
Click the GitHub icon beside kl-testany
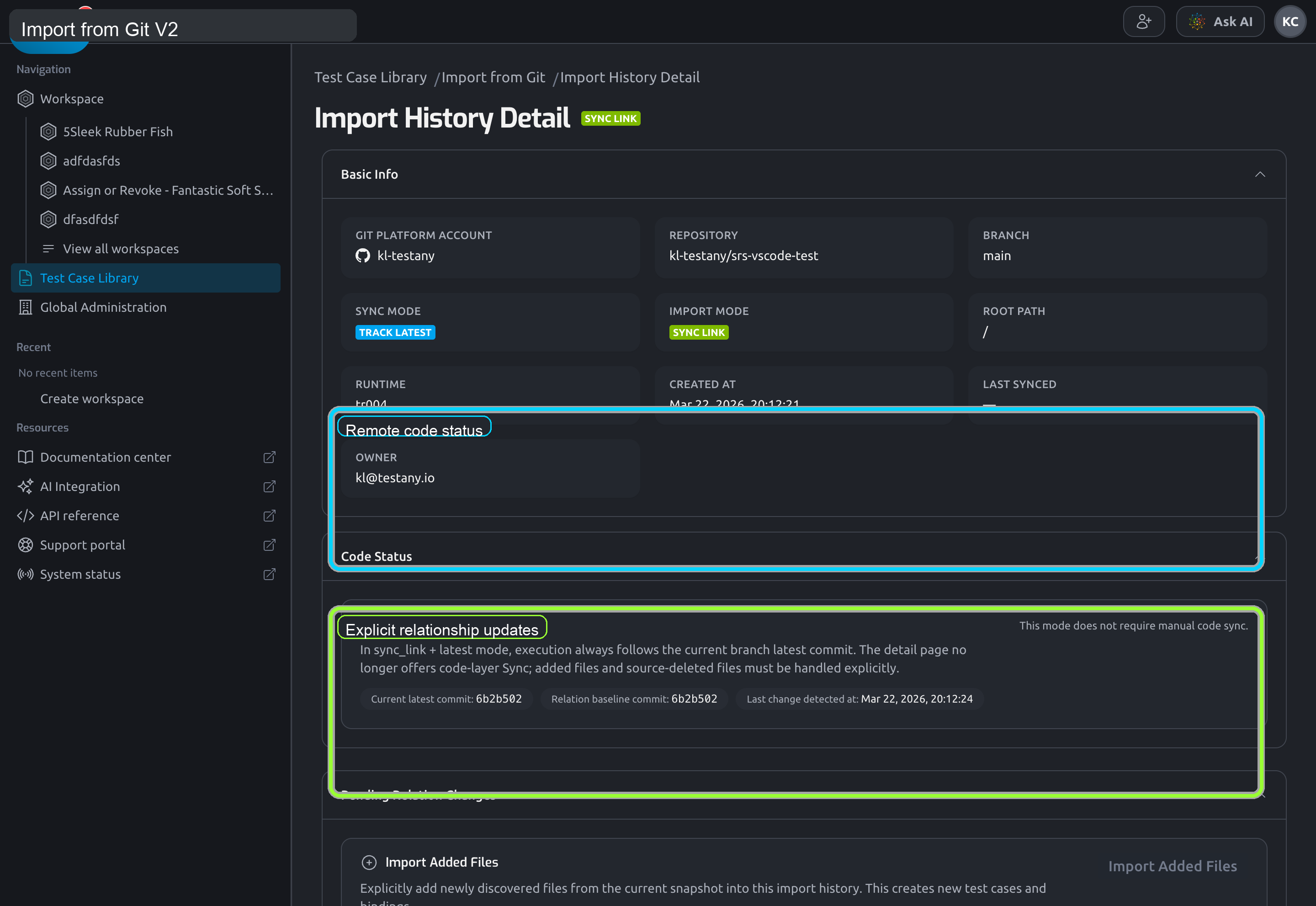click(x=363, y=256)
